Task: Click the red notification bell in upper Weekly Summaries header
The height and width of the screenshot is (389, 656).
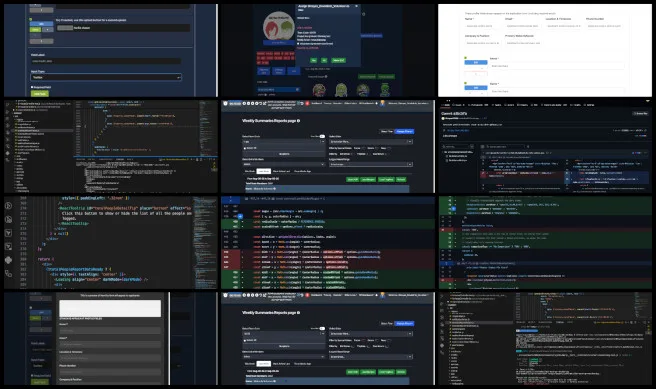Action: coord(307,103)
